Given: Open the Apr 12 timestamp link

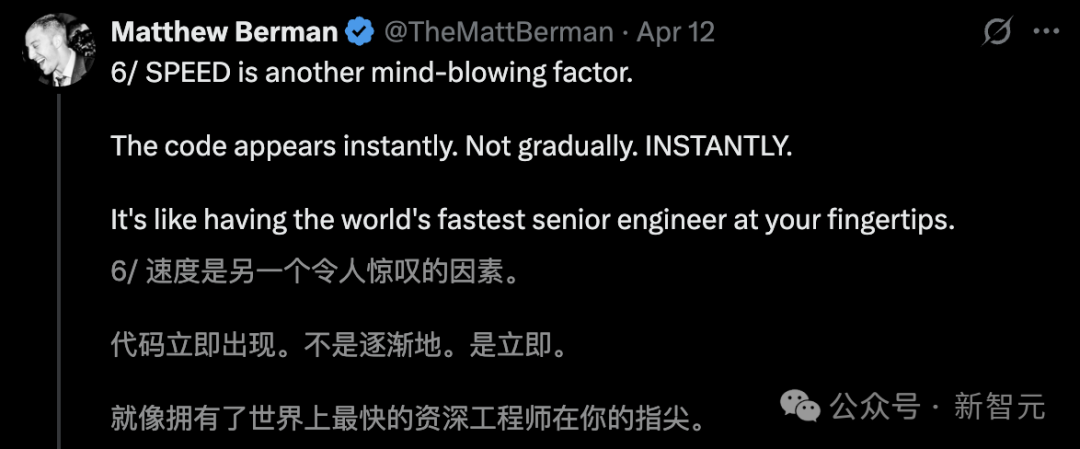Looking at the screenshot, I should point(676,32).
